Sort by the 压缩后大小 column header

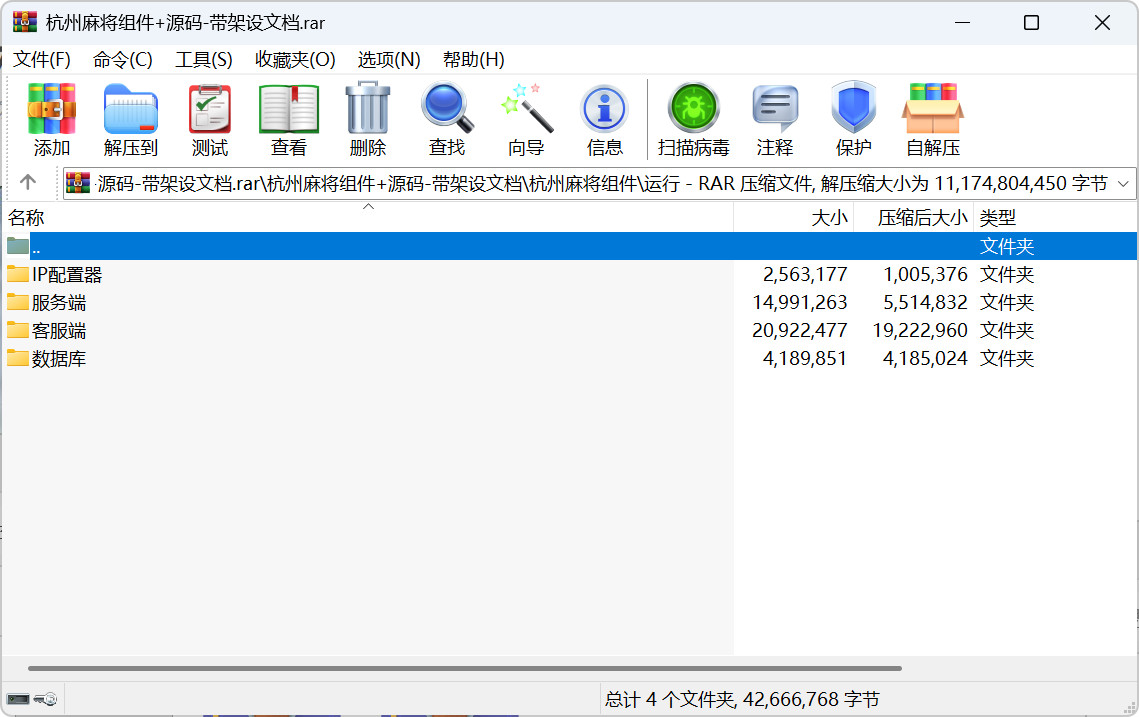point(914,217)
